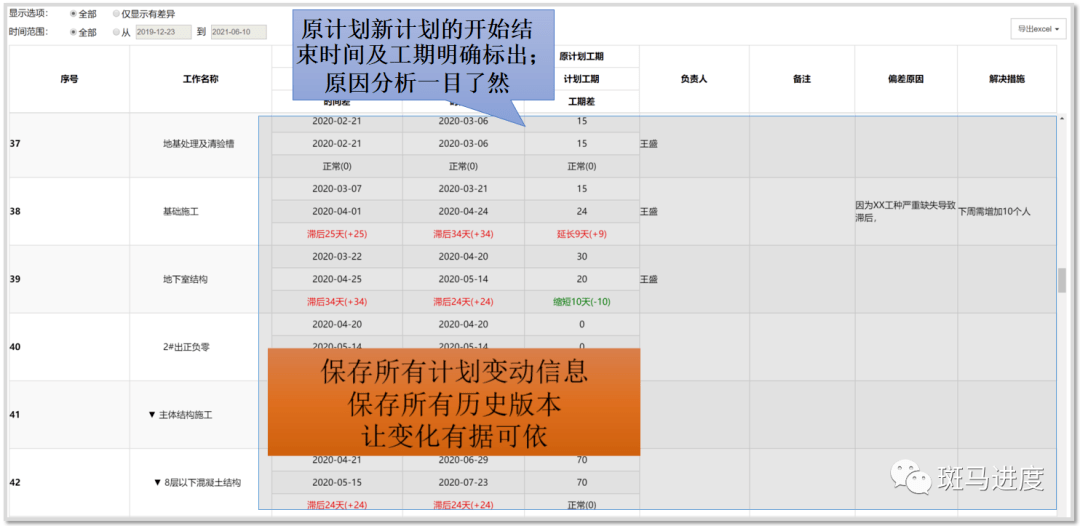Click 王盛 in the 地基处理及清验槽 row

click(649, 144)
